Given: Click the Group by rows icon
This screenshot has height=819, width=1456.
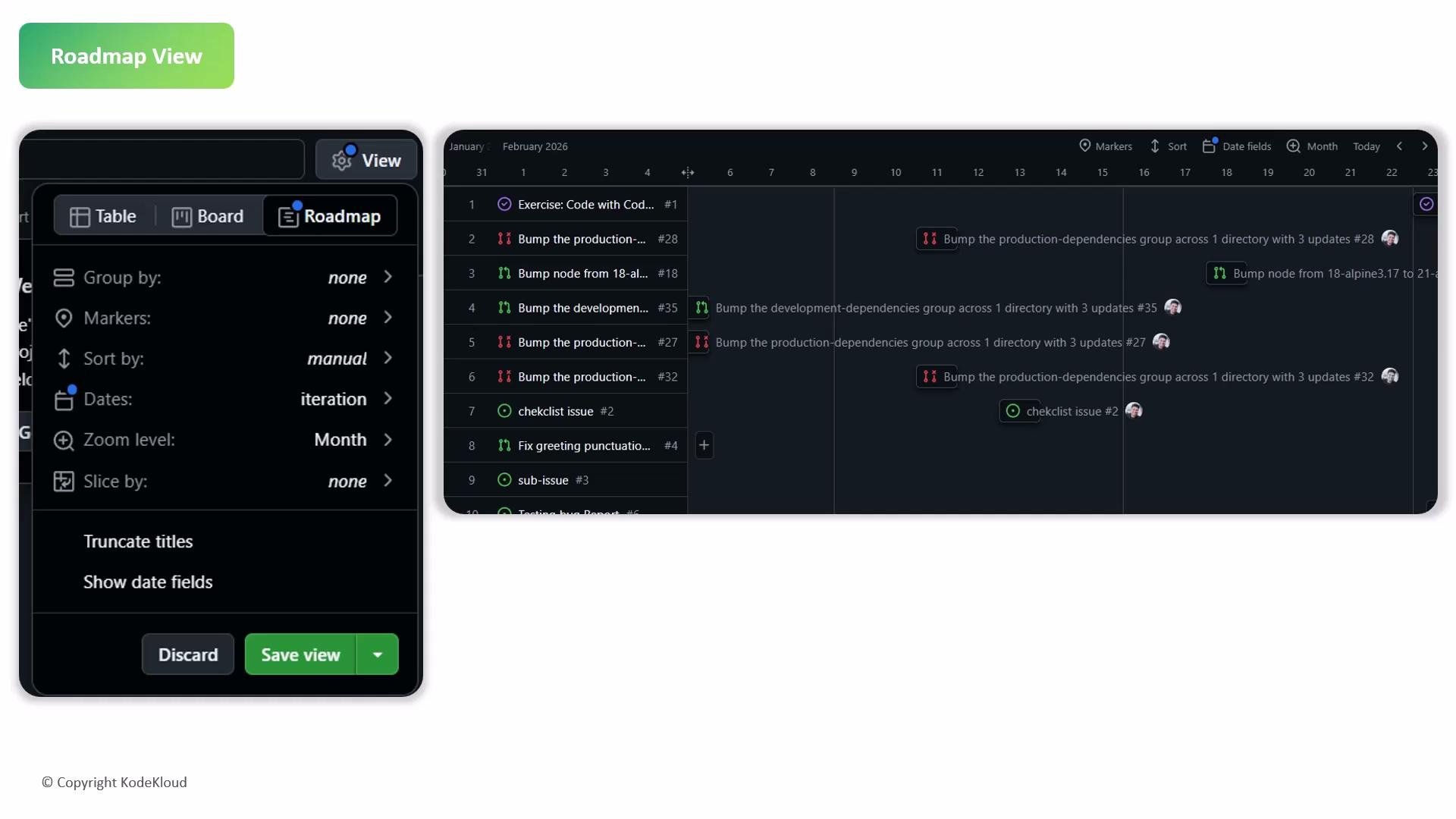Looking at the screenshot, I should [x=64, y=278].
